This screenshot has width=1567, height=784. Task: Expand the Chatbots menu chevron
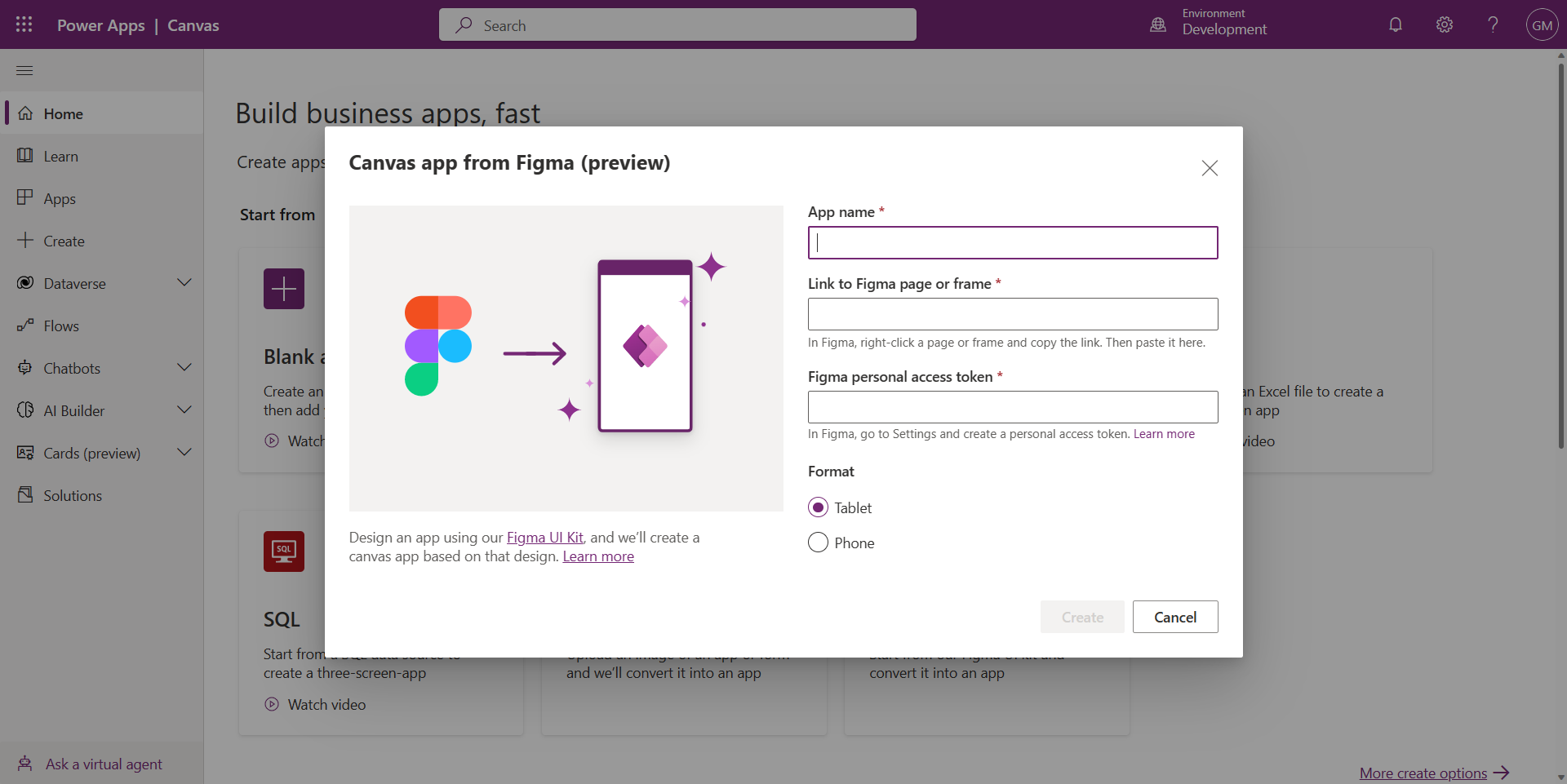184,367
